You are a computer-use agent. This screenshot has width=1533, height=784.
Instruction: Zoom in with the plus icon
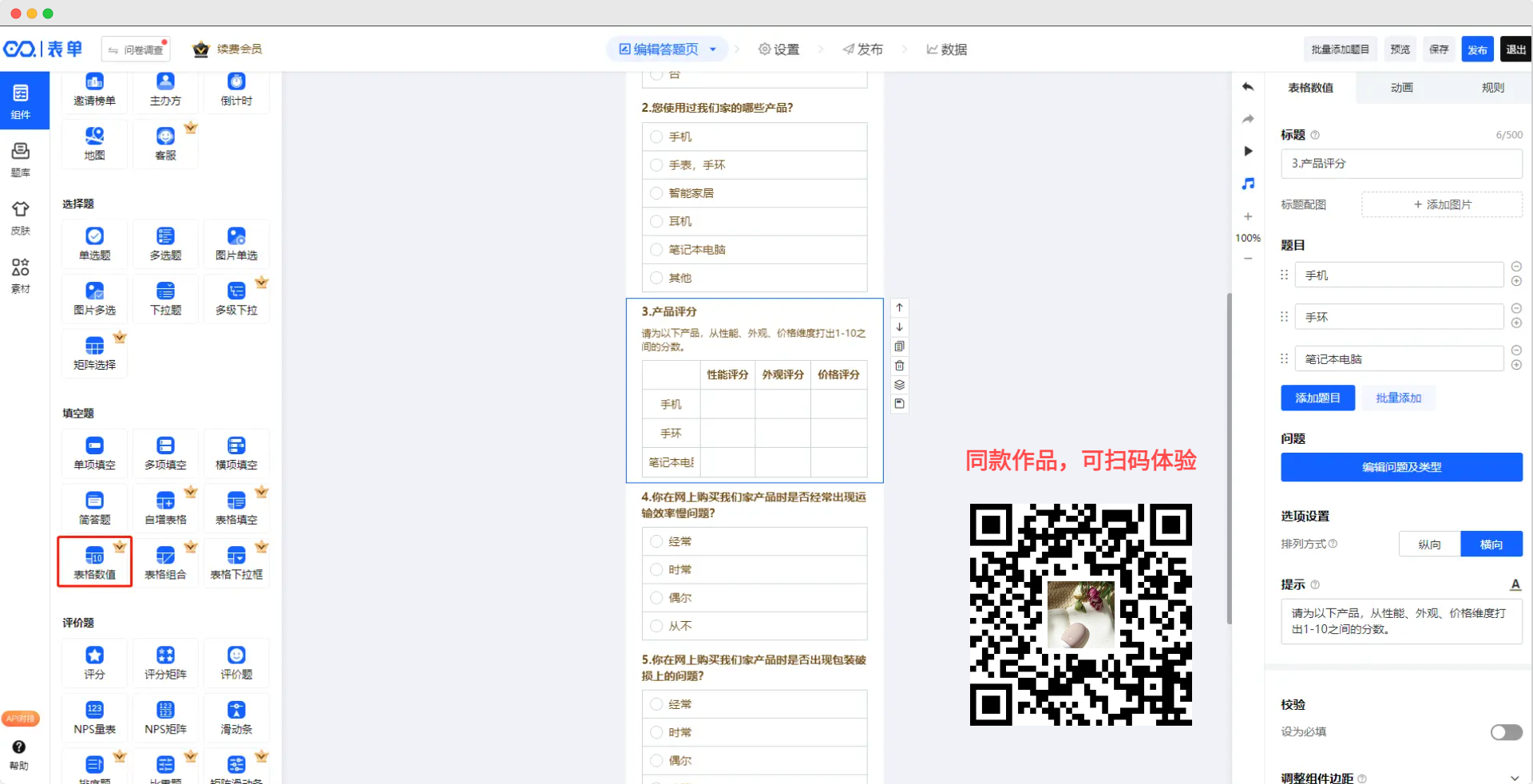click(1248, 216)
